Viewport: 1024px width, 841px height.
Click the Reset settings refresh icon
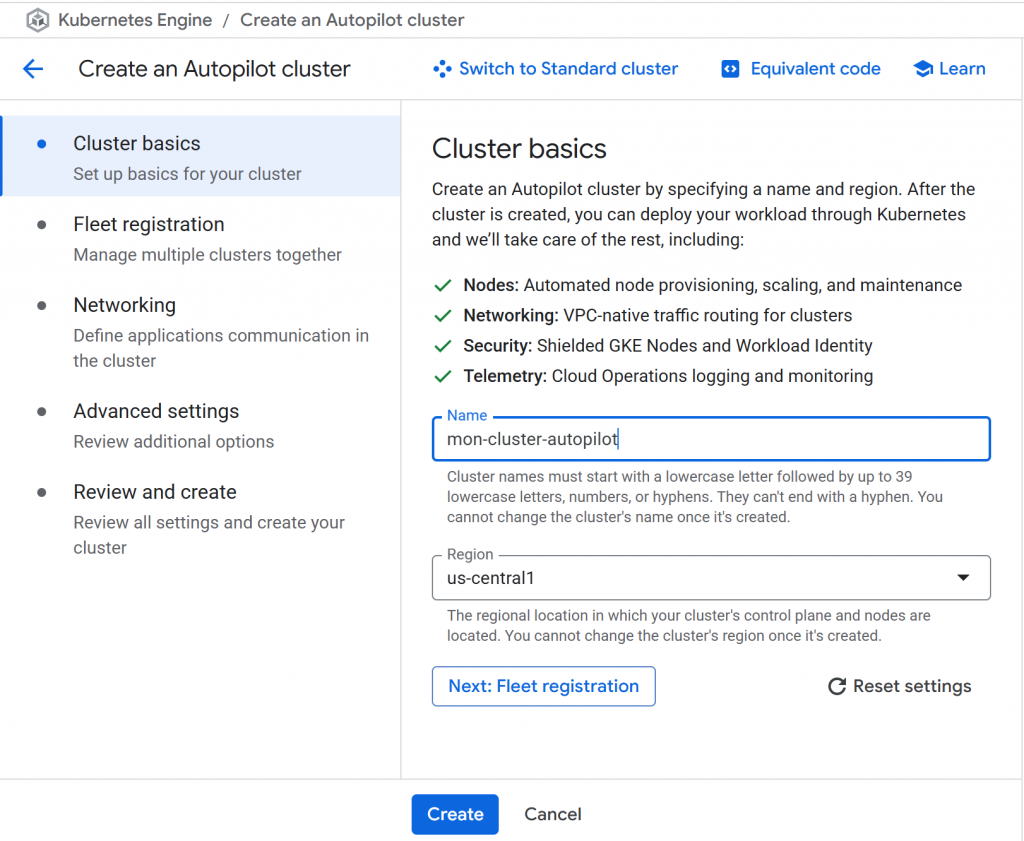(837, 686)
